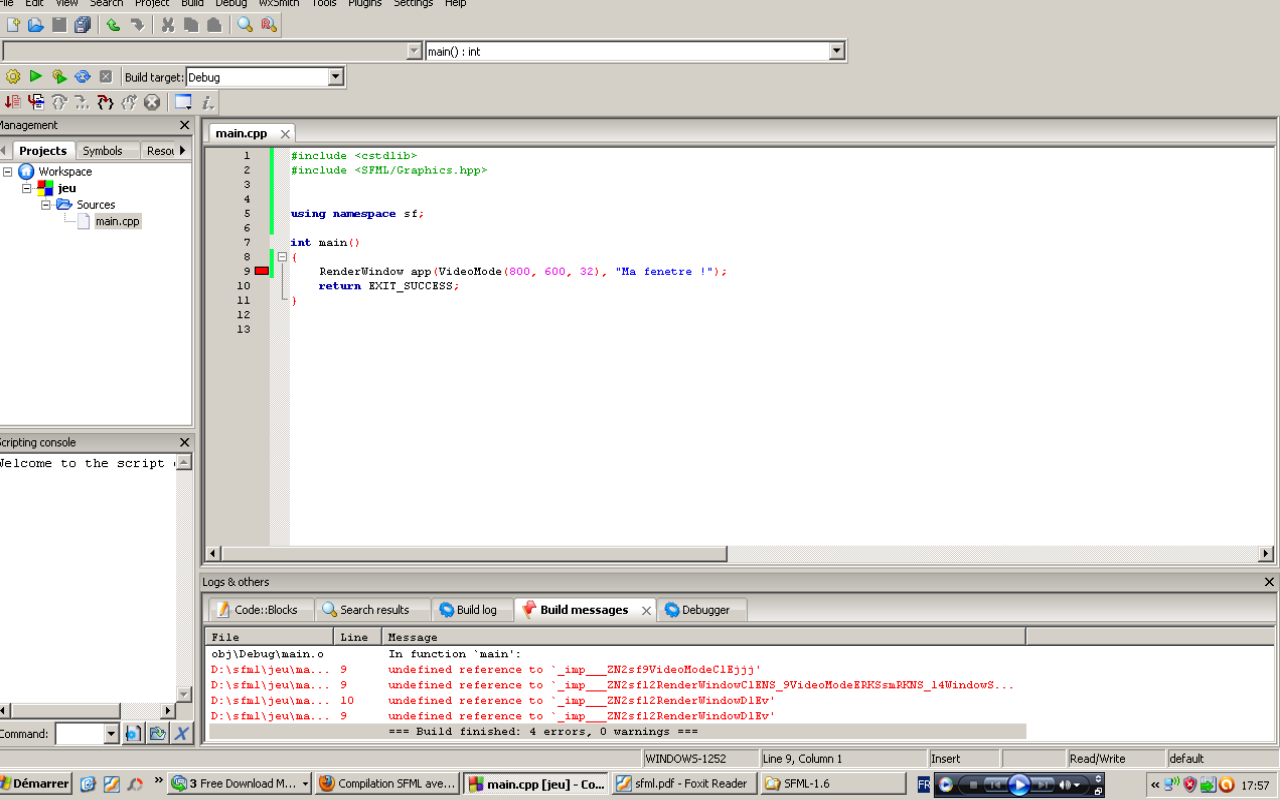Open the Search menu
This screenshot has height=800, width=1280.
(106, 4)
